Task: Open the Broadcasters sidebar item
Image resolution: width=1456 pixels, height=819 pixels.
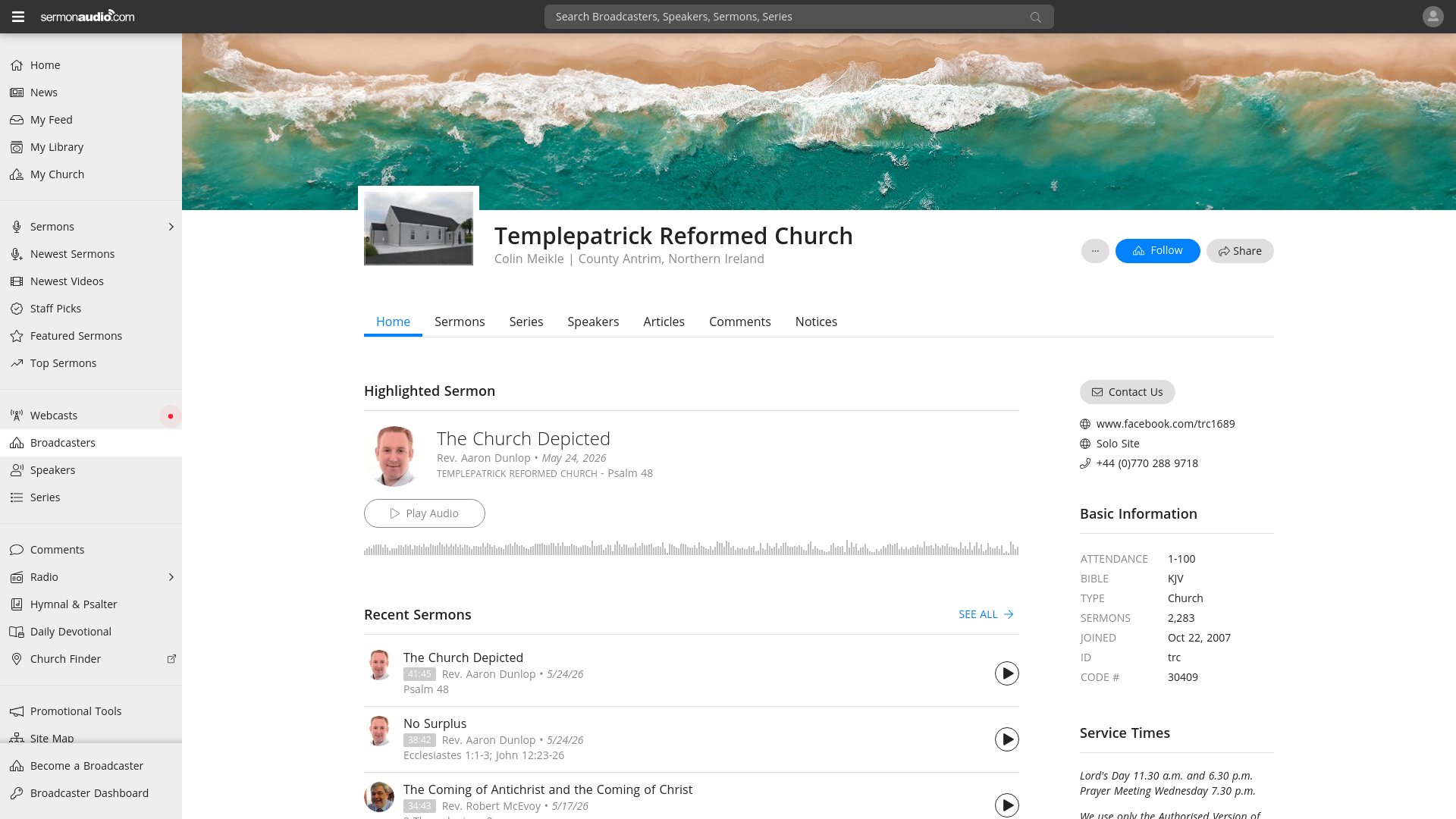Action: pyautogui.click(x=91, y=443)
